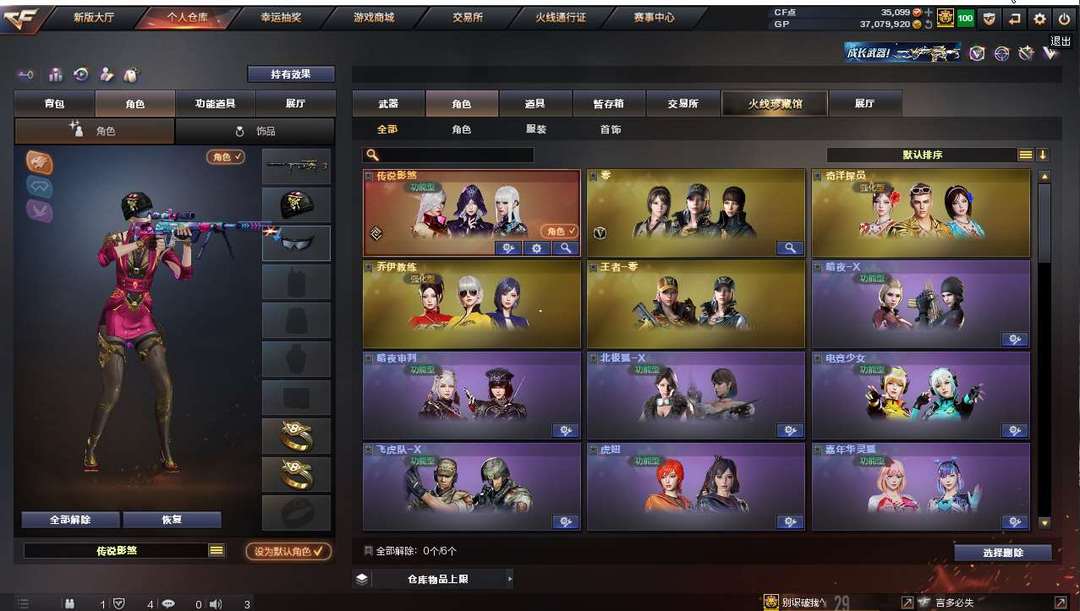This screenshot has height=611, width=1080.
Task: Click the sunglasses equipment slot
Action: [x=296, y=243]
